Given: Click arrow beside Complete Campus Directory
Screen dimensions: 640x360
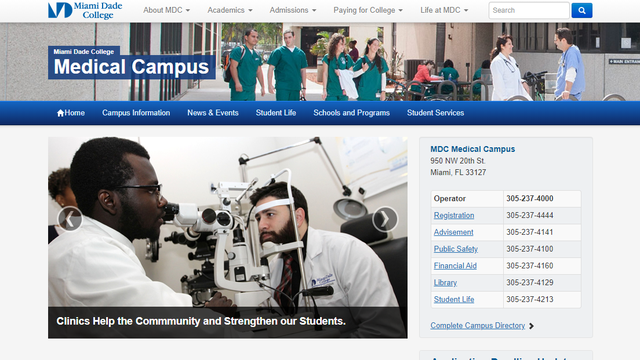Looking at the screenshot, I should (x=531, y=326).
